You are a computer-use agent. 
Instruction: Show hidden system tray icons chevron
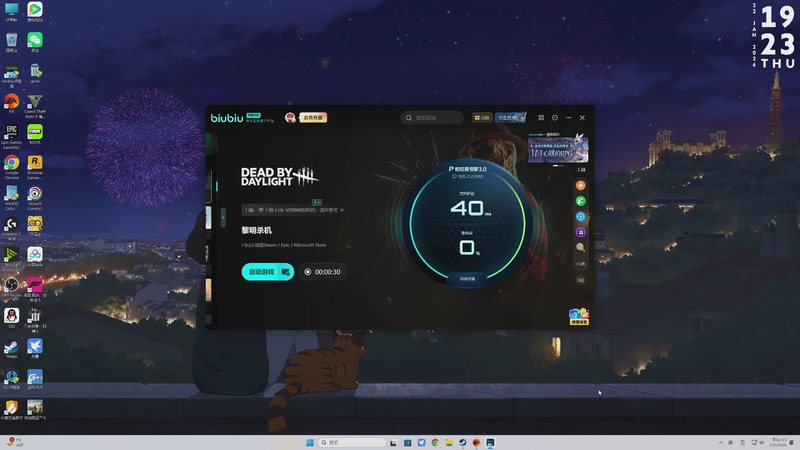coord(720,442)
